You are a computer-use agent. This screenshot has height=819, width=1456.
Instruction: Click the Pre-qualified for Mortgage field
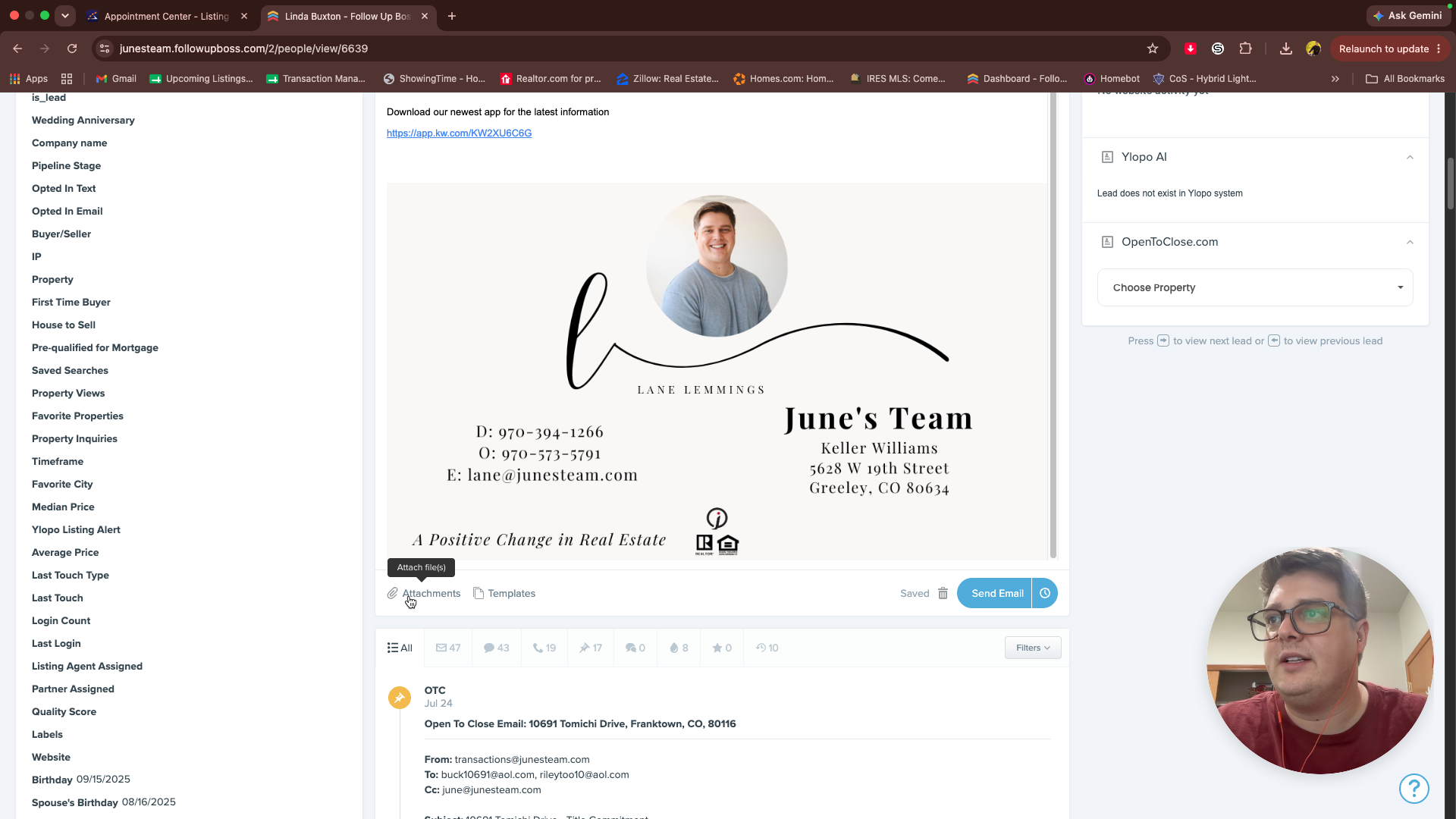click(95, 347)
